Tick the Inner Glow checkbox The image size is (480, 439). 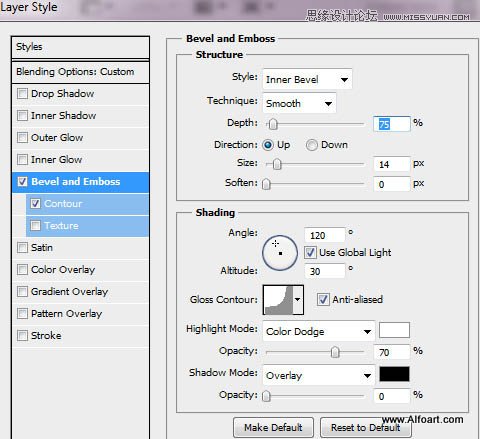[22, 160]
